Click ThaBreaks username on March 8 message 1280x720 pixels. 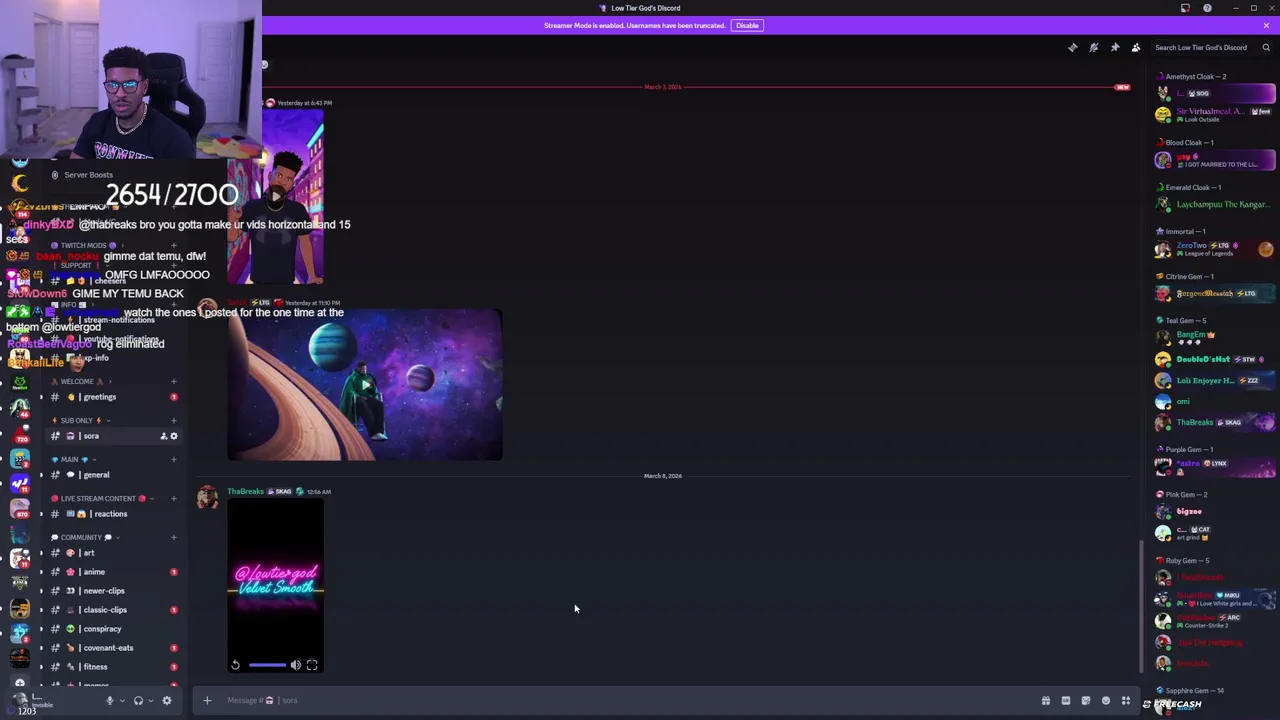point(245,491)
